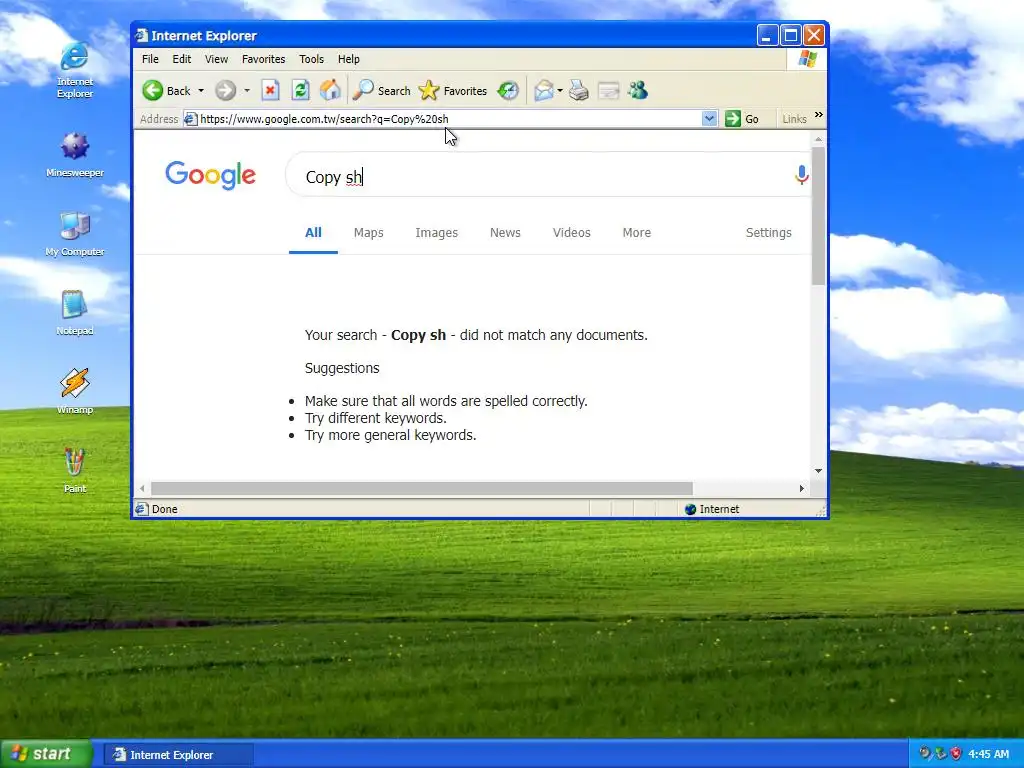Click the Done status bar text
Image resolution: width=1024 pixels, height=768 pixels.
point(165,509)
